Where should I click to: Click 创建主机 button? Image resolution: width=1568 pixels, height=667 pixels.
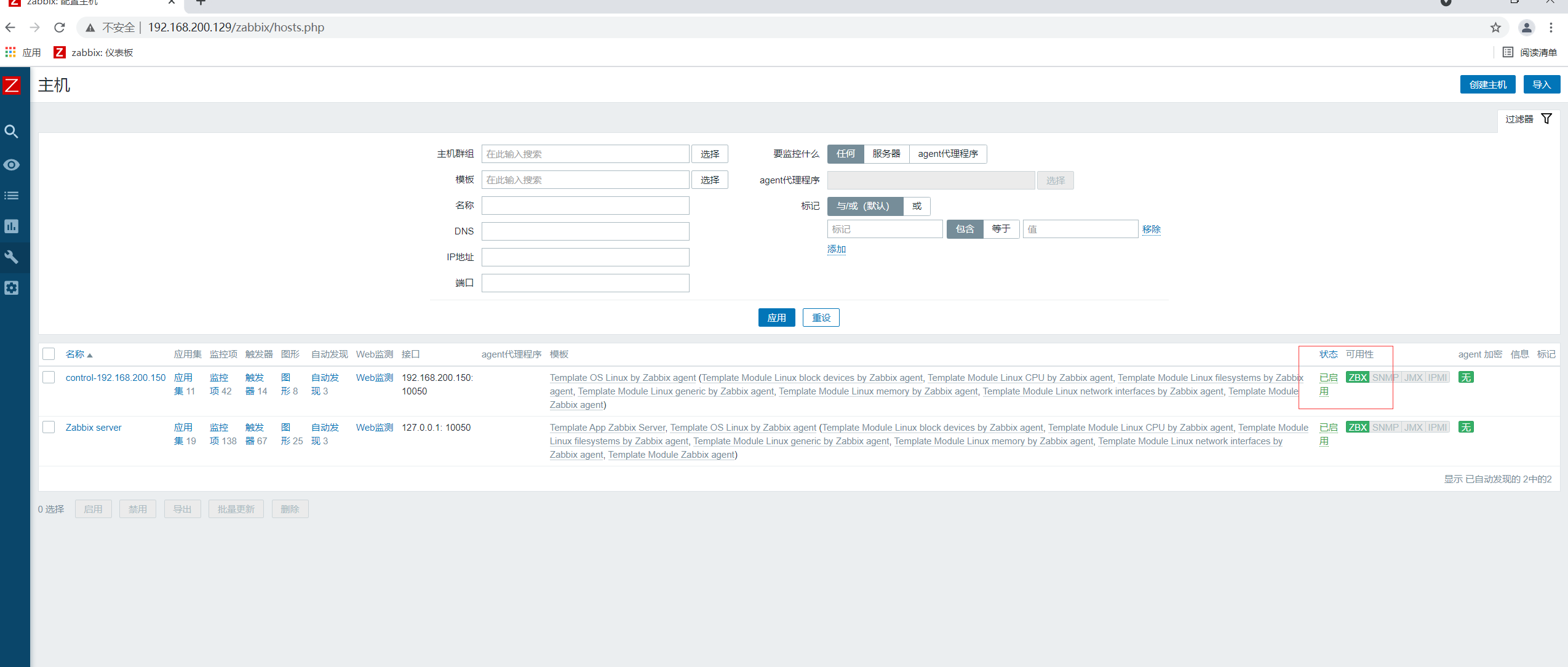coord(1487,85)
